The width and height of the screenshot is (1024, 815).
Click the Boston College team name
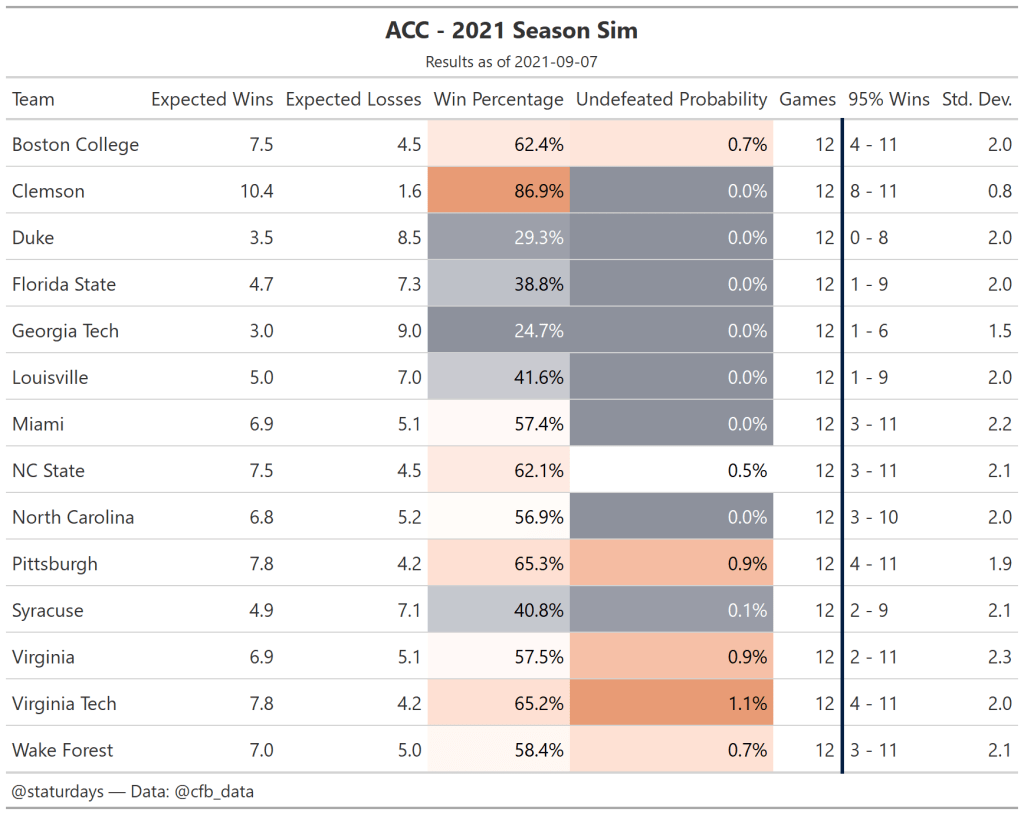click(x=75, y=144)
